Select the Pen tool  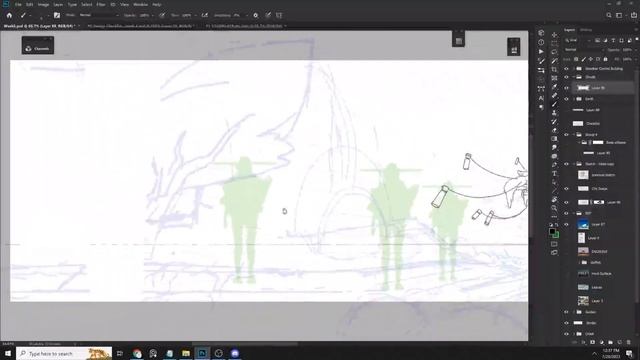click(x=554, y=165)
